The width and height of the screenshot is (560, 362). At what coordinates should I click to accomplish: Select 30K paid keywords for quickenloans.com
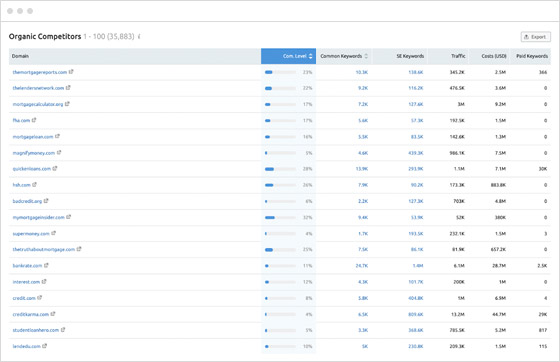(x=543, y=169)
